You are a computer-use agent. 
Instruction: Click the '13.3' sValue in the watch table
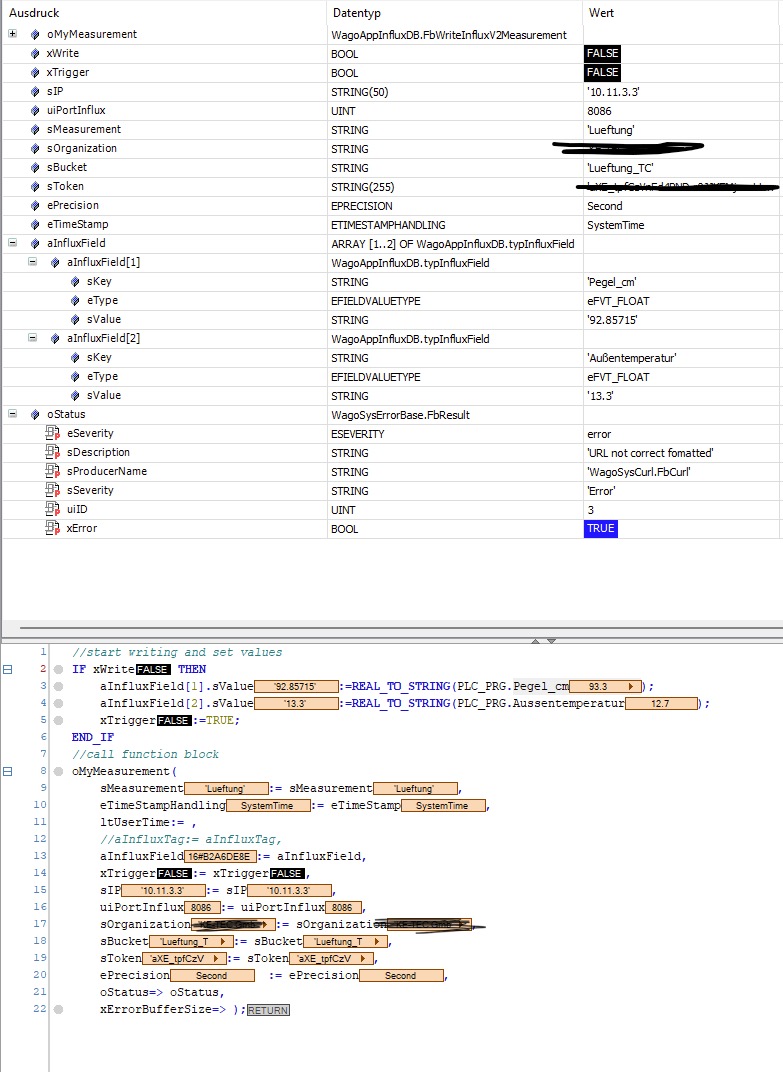point(600,396)
